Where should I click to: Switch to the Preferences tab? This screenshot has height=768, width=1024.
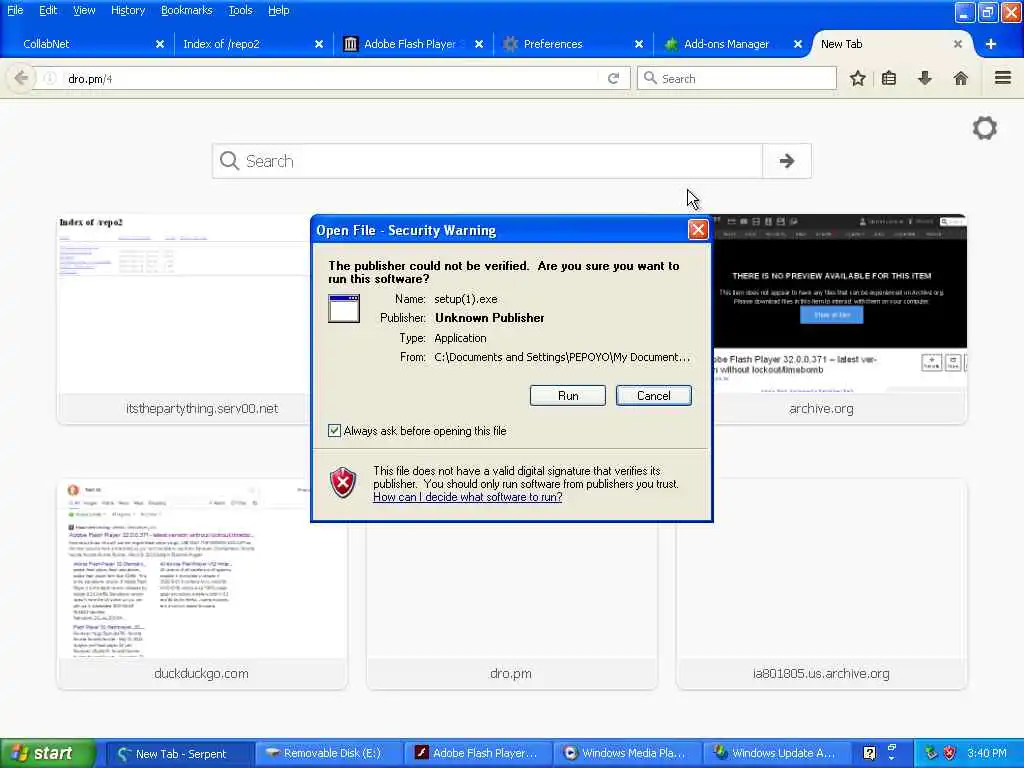point(568,44)
